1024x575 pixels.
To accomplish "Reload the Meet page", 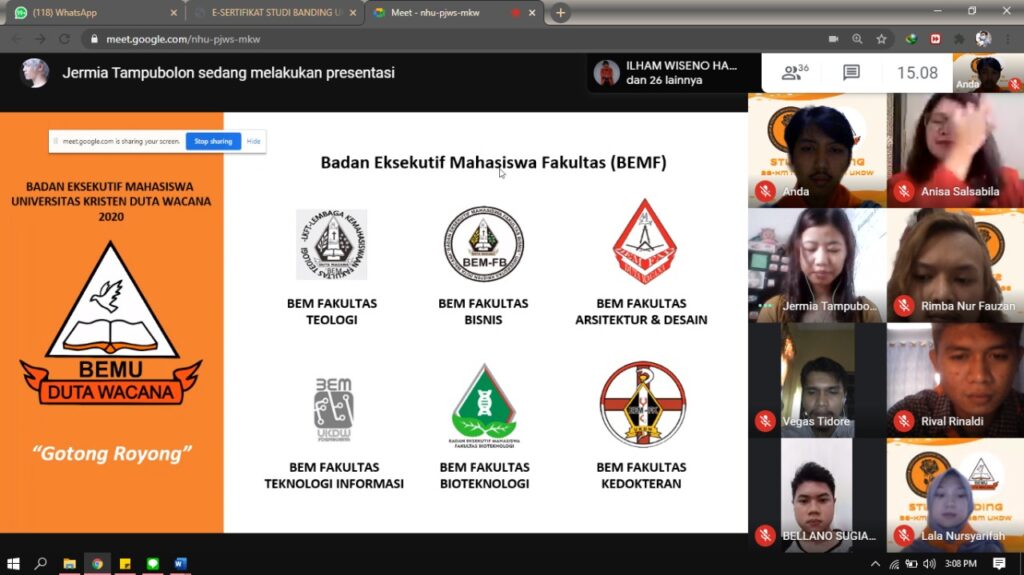I will [x=64, y=39].
